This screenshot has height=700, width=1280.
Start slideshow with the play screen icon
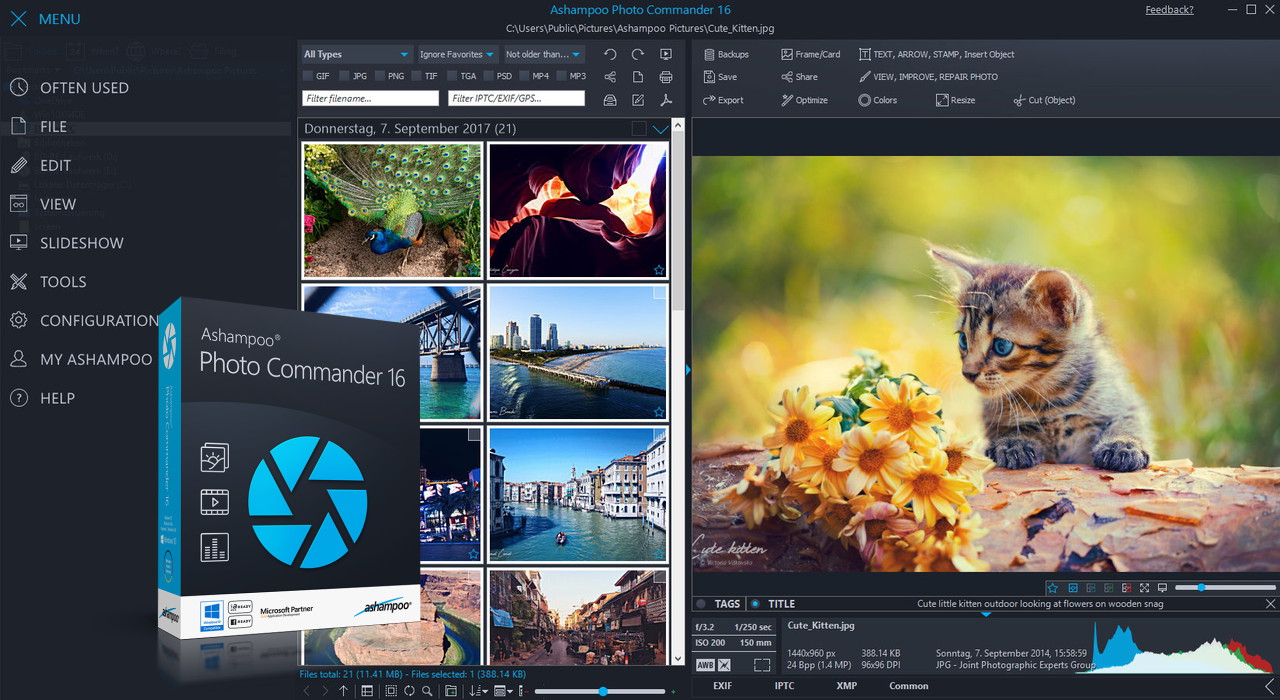(x=666, y=54)
